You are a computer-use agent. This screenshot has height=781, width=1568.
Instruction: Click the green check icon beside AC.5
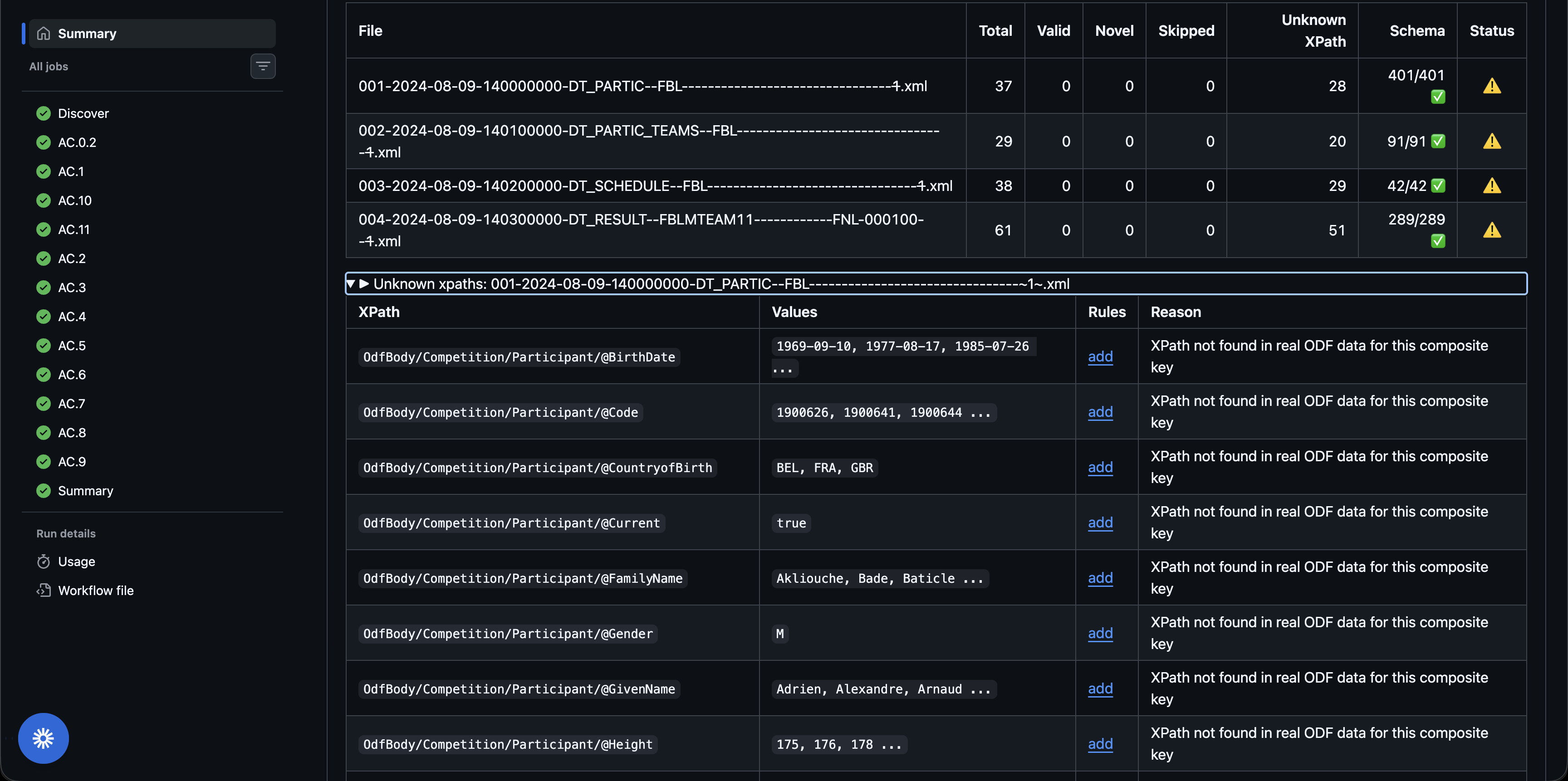pos(43,346)
